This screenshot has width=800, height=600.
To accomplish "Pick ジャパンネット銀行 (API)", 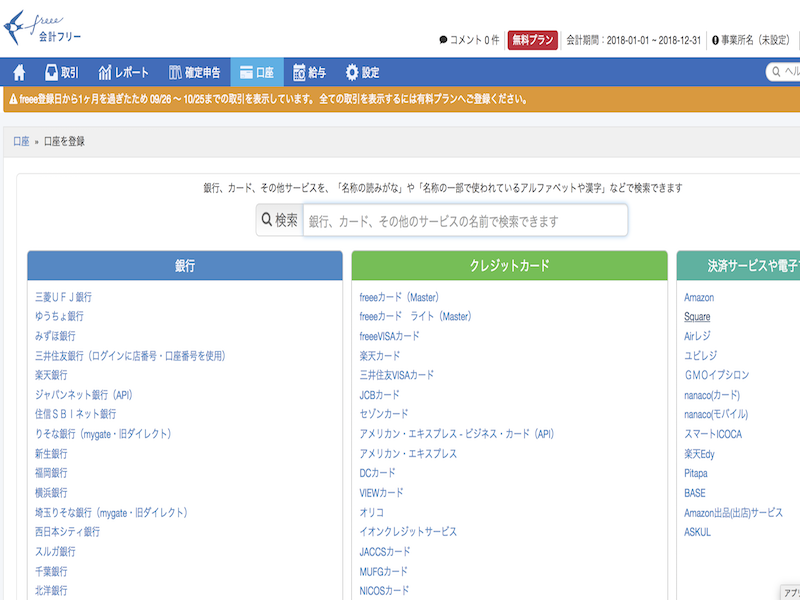I will [84, 395].
